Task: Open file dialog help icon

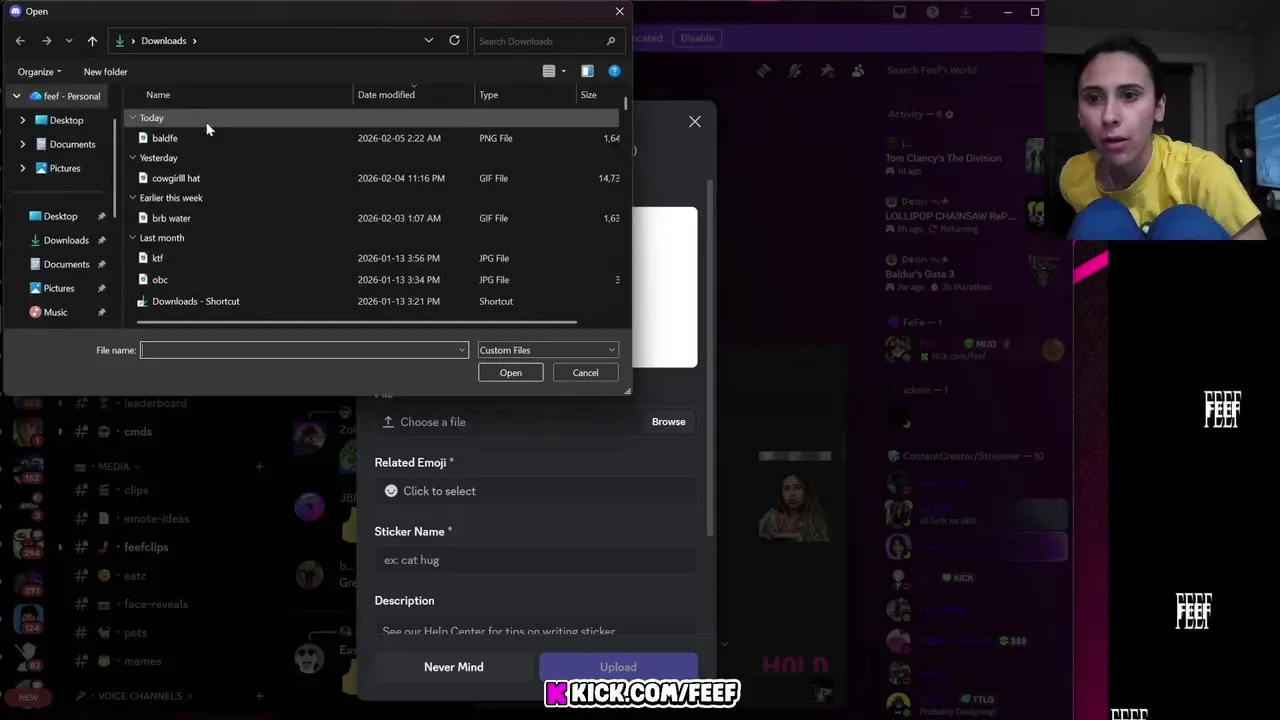Action: 614,71
